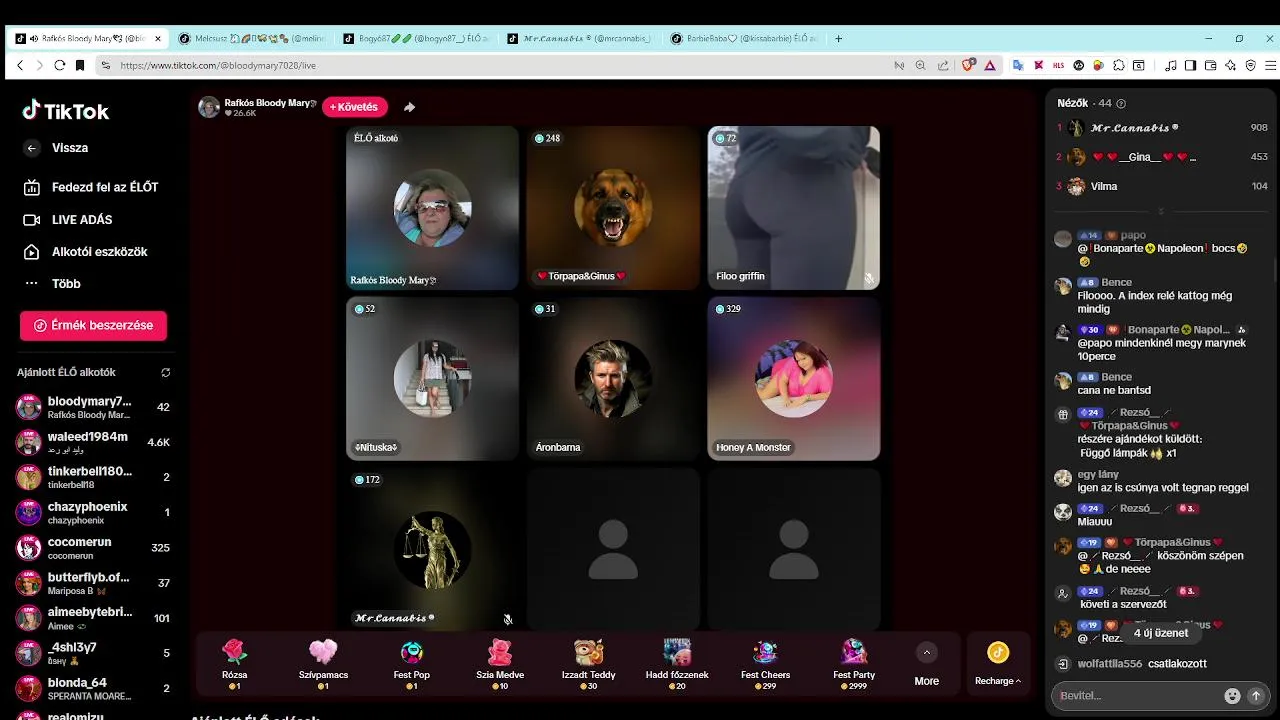
Task: Open music note playlist icon
Action: pos(1171,65)
